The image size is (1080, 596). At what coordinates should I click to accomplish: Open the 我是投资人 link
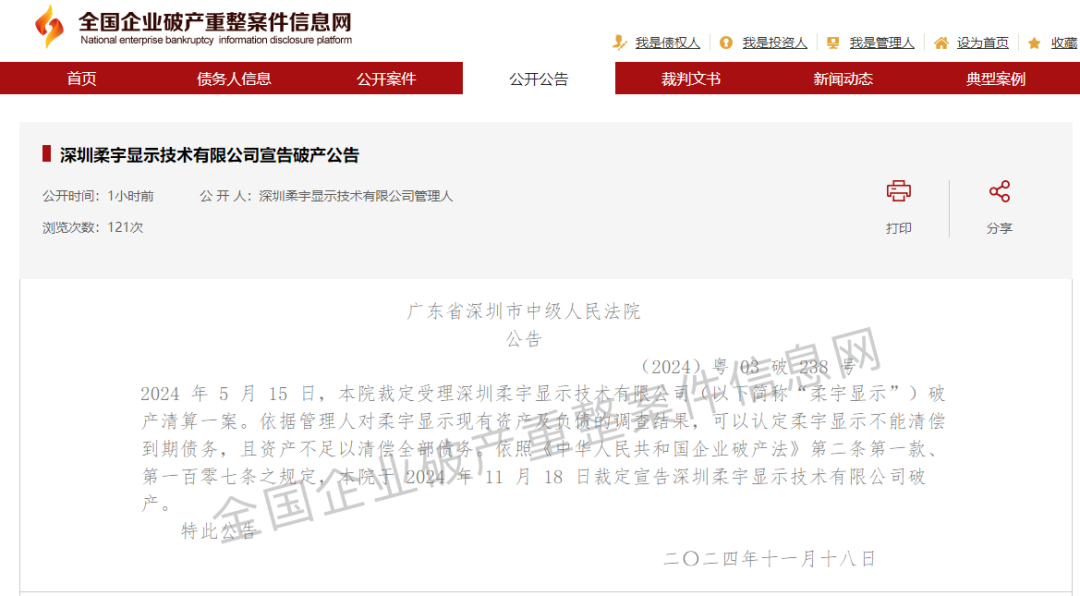coord(775,43)
